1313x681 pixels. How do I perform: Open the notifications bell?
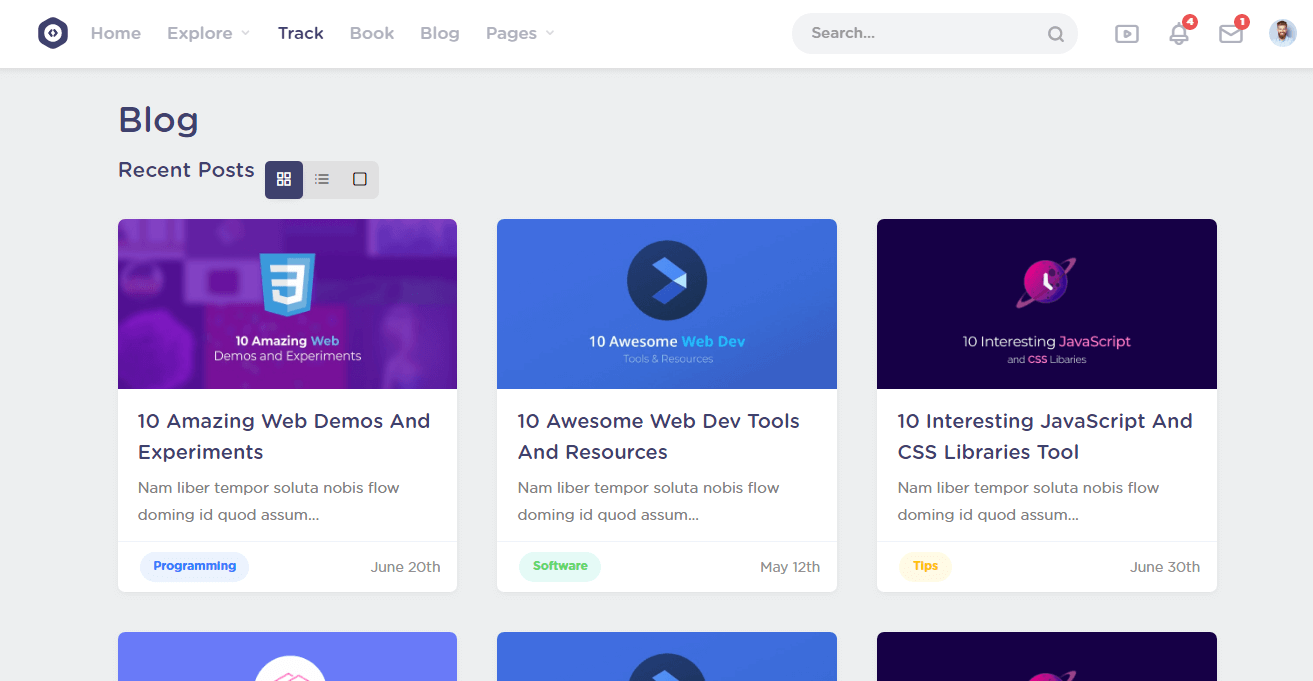coord(1179,34)
